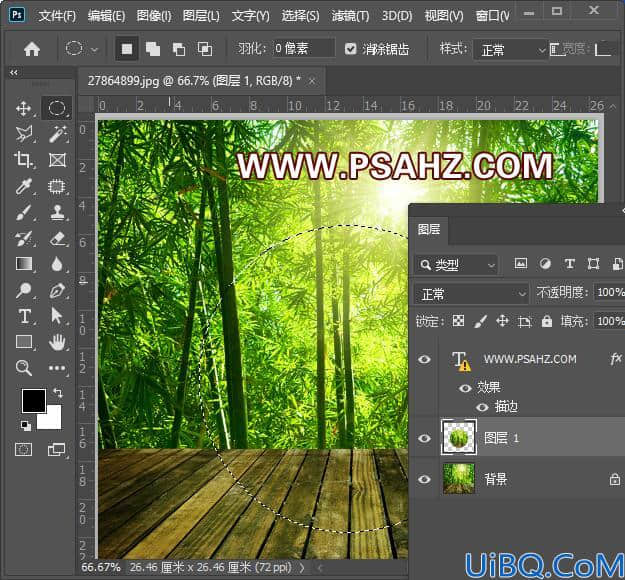The width and height of the screenshot is (625, 580).
Task: Go to the Photoshop Home screen
Action: point(32,49)
